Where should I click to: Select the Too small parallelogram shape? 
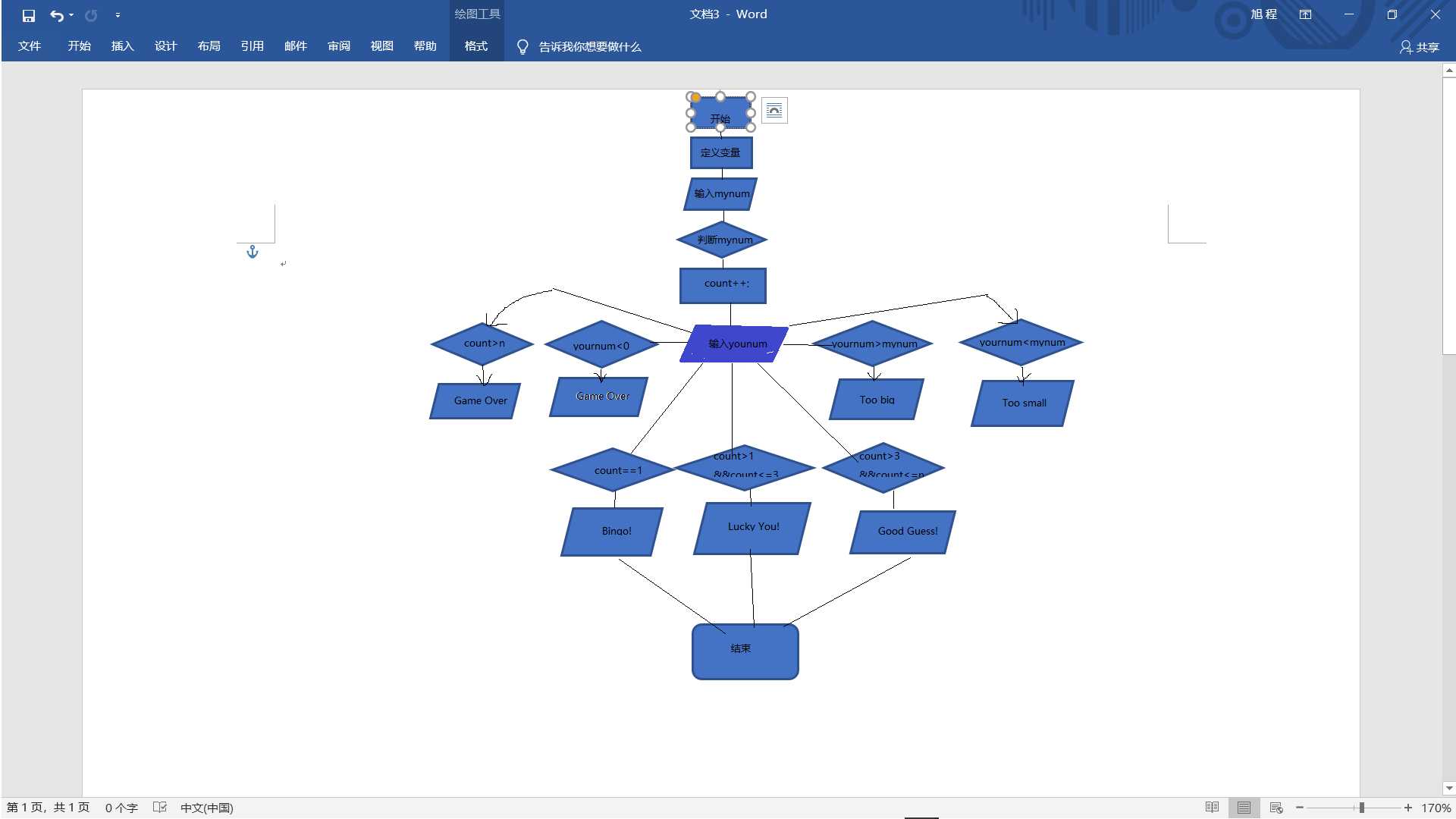pos(1023,403)
